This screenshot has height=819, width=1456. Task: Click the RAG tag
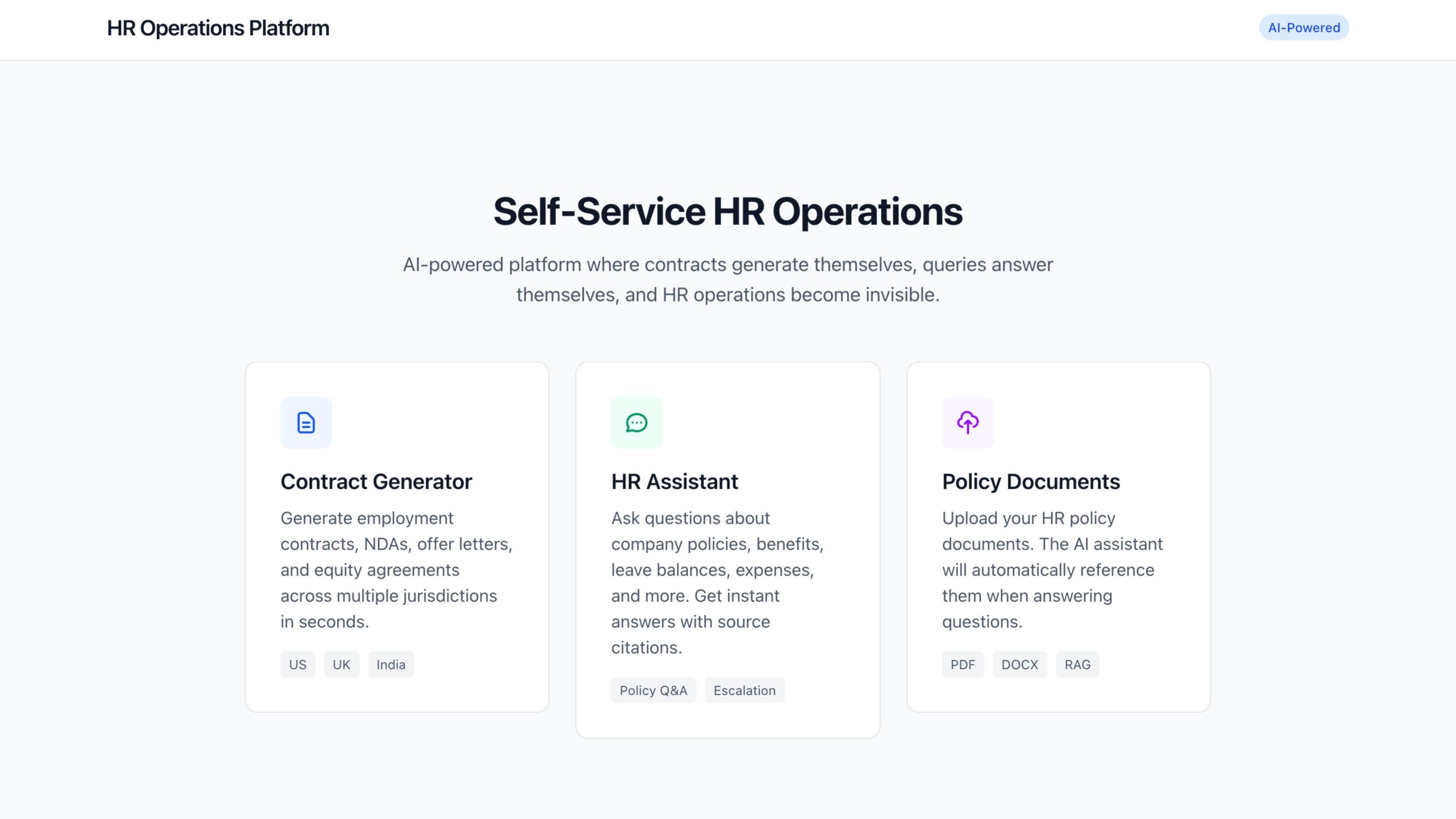click(1077, 664)
